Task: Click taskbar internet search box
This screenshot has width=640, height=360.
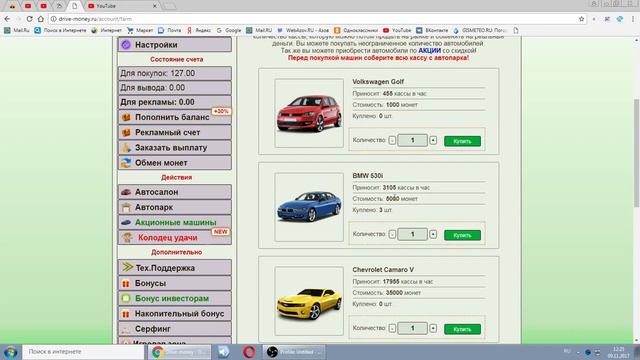Action: coord(83,352)
